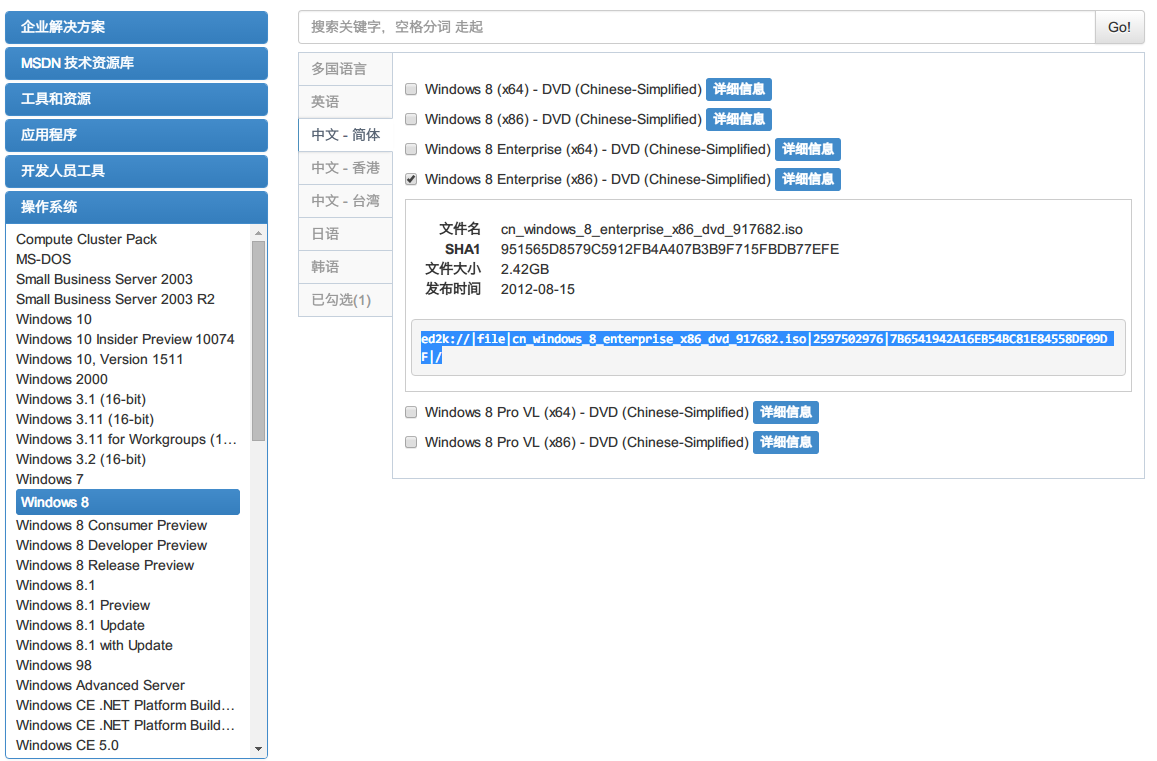The width and height of the screenshot is (1157, 761).
Task: Click the highlighted ed2k link text
Action: coord(767,348)
